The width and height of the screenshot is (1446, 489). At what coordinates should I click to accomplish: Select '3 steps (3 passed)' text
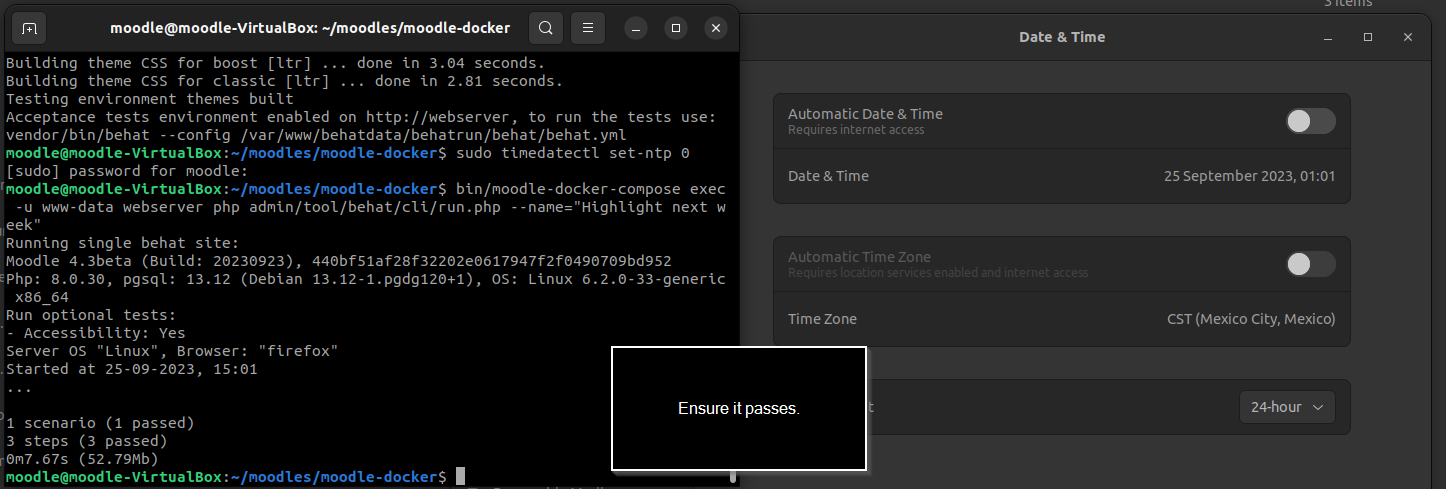87,441
